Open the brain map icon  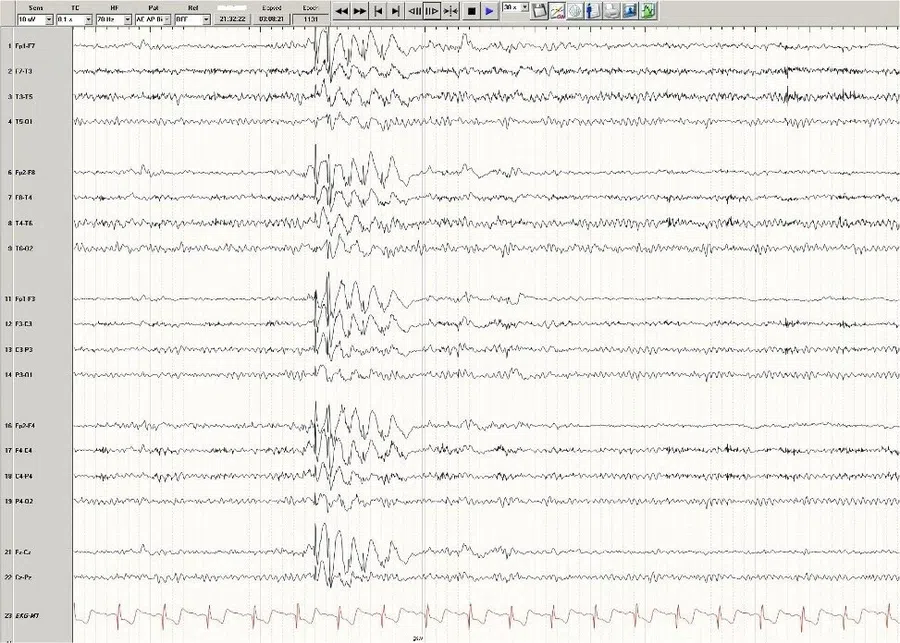575,10
